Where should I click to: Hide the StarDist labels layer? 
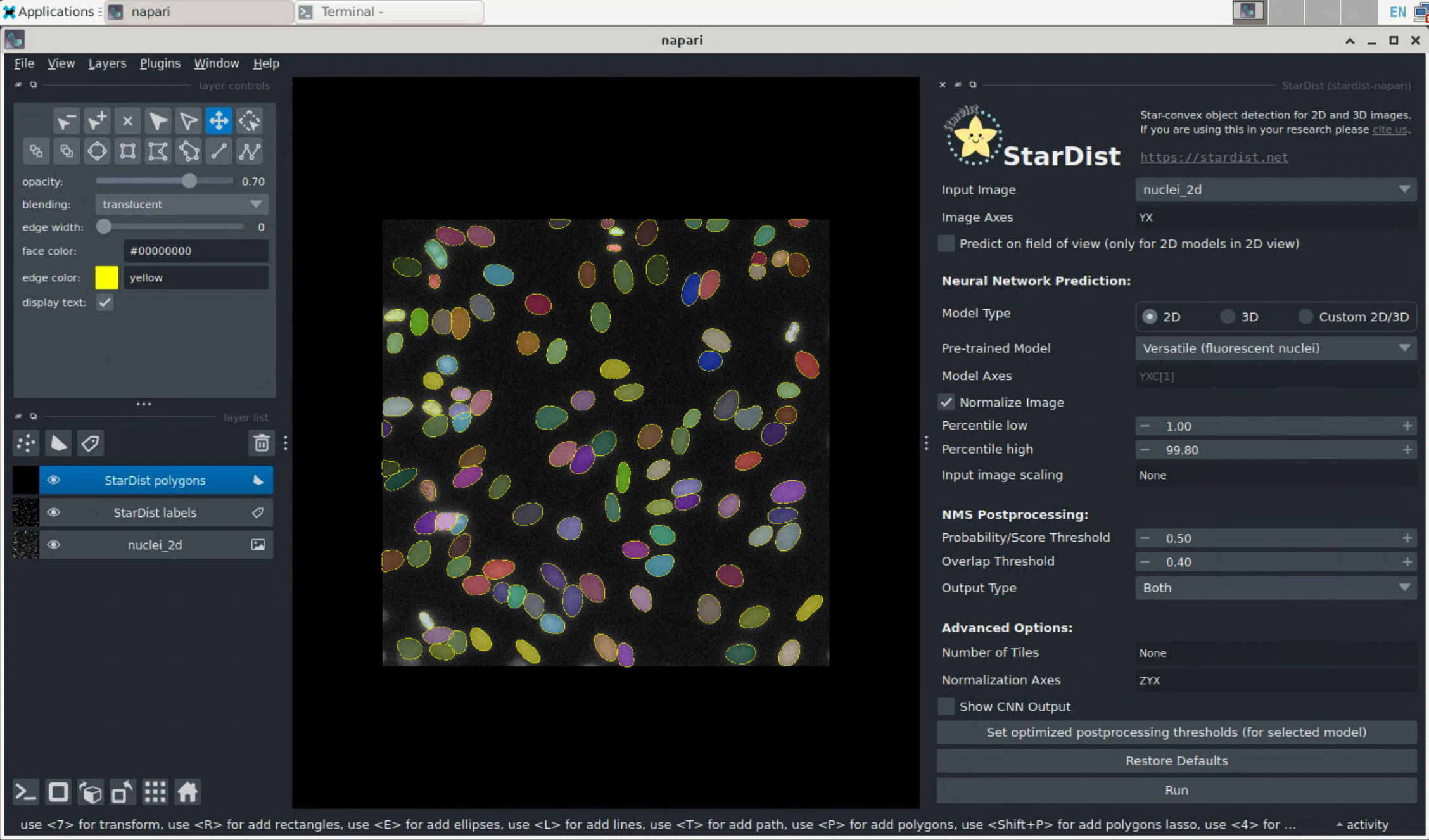[x=54, y=512]
